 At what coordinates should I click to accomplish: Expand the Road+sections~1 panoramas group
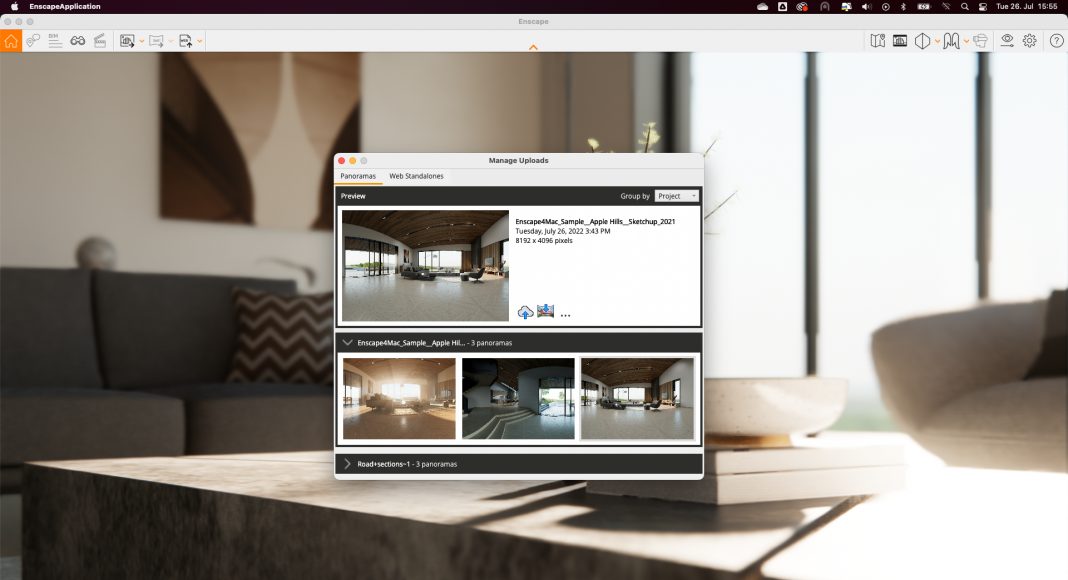347,464
